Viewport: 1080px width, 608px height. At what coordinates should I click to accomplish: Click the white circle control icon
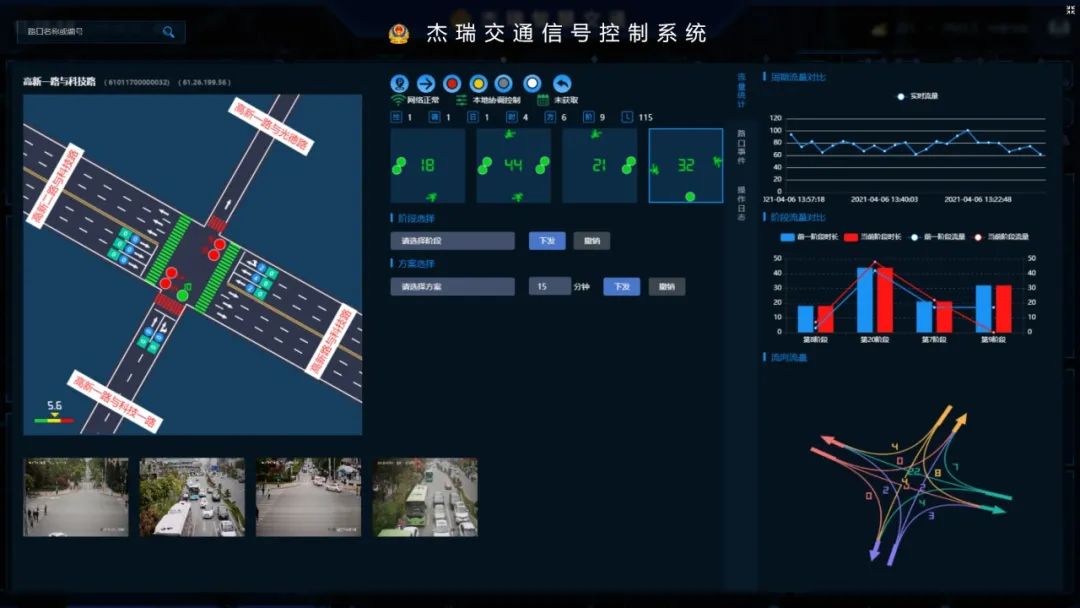(533, 84)
